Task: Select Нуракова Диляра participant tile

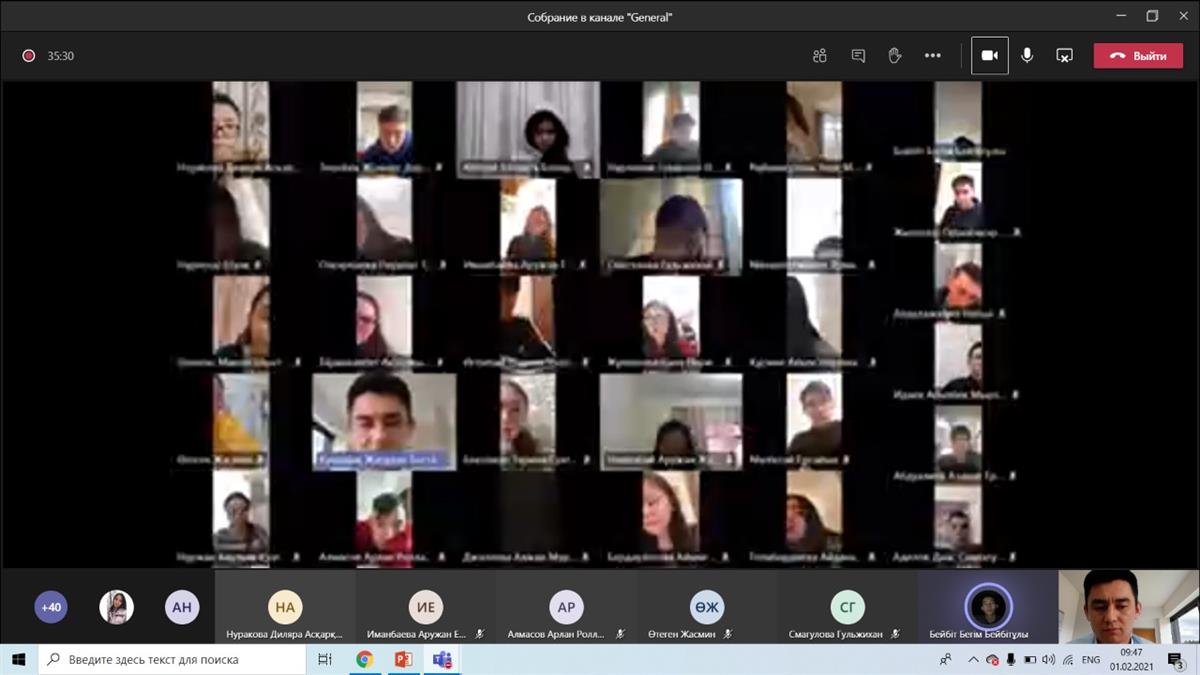Action: tap(285, 608)
